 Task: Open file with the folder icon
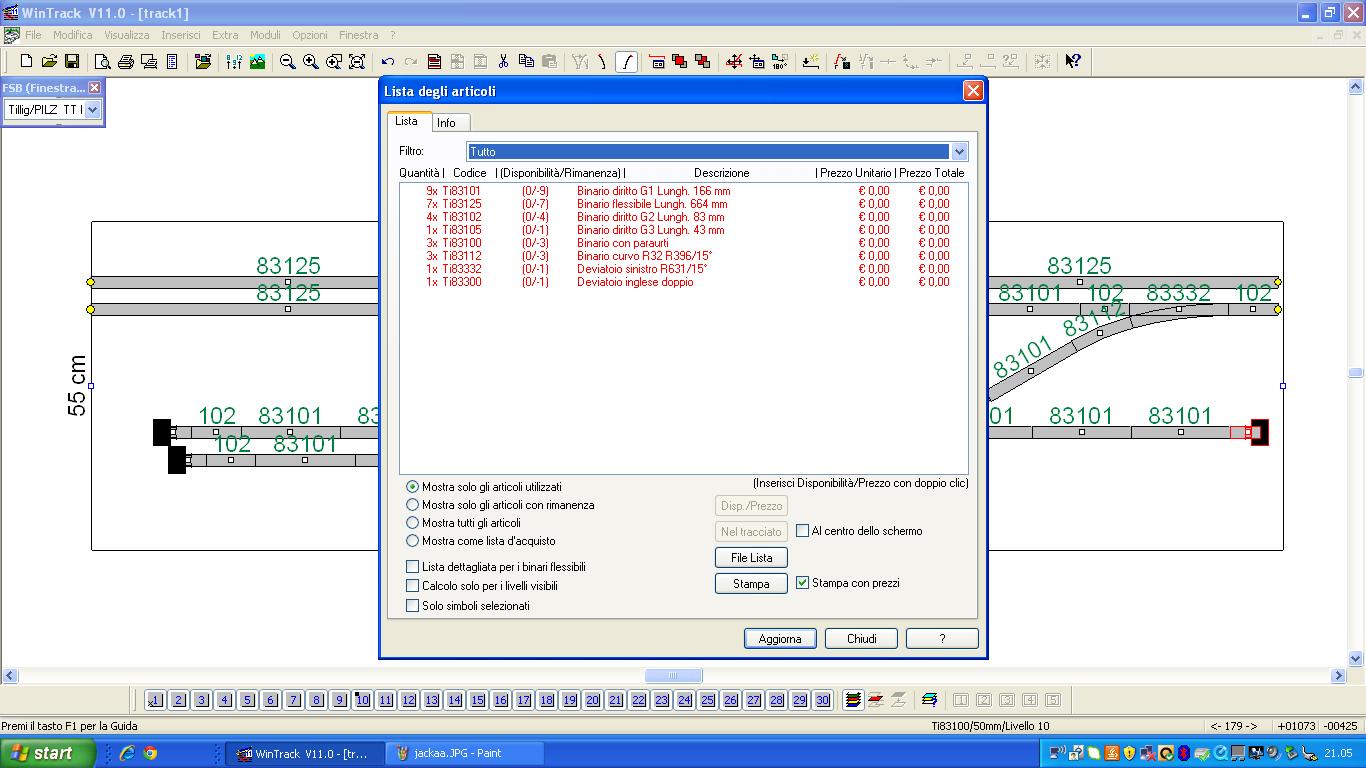tap(49, 61)
